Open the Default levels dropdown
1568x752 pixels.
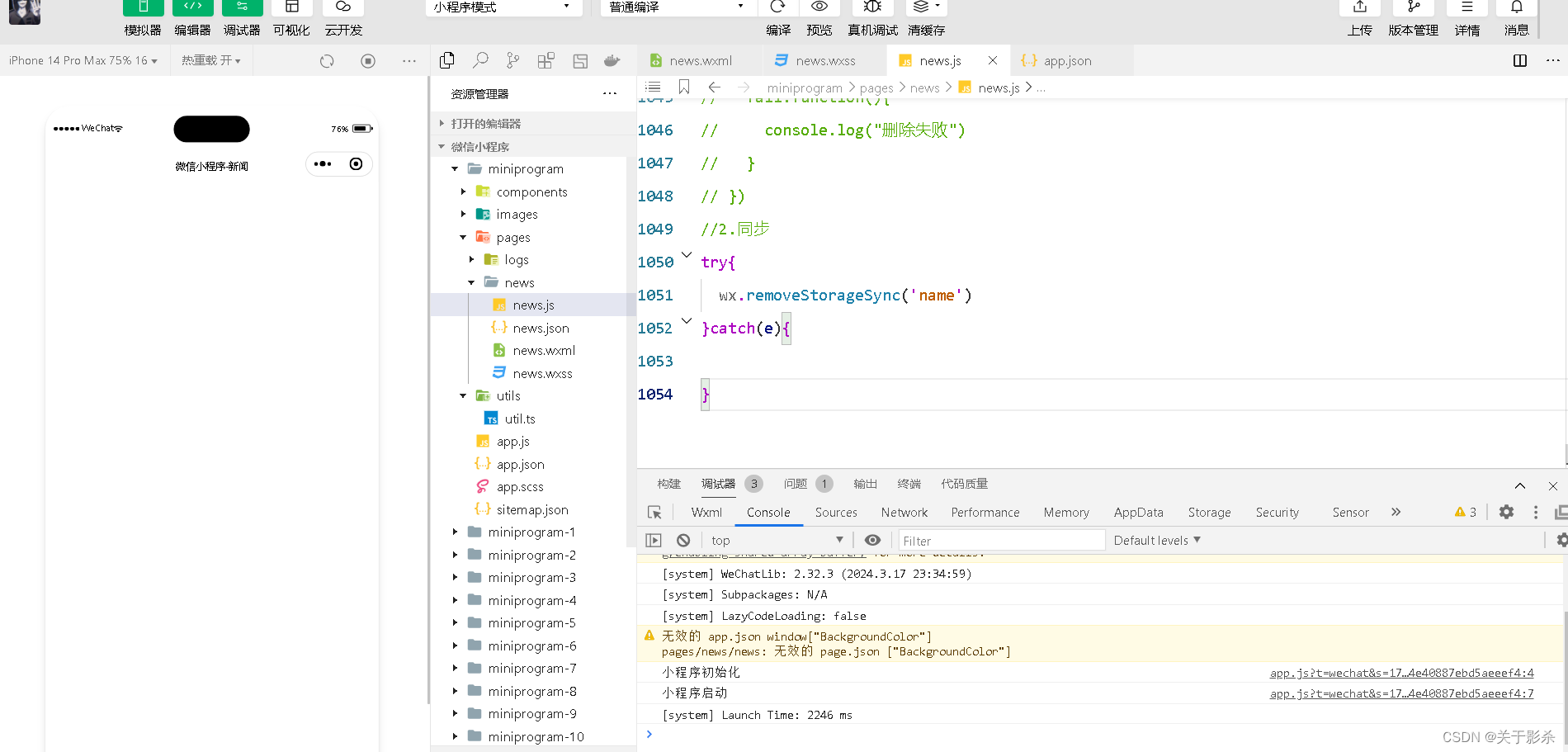click(x=1157, y=540)
